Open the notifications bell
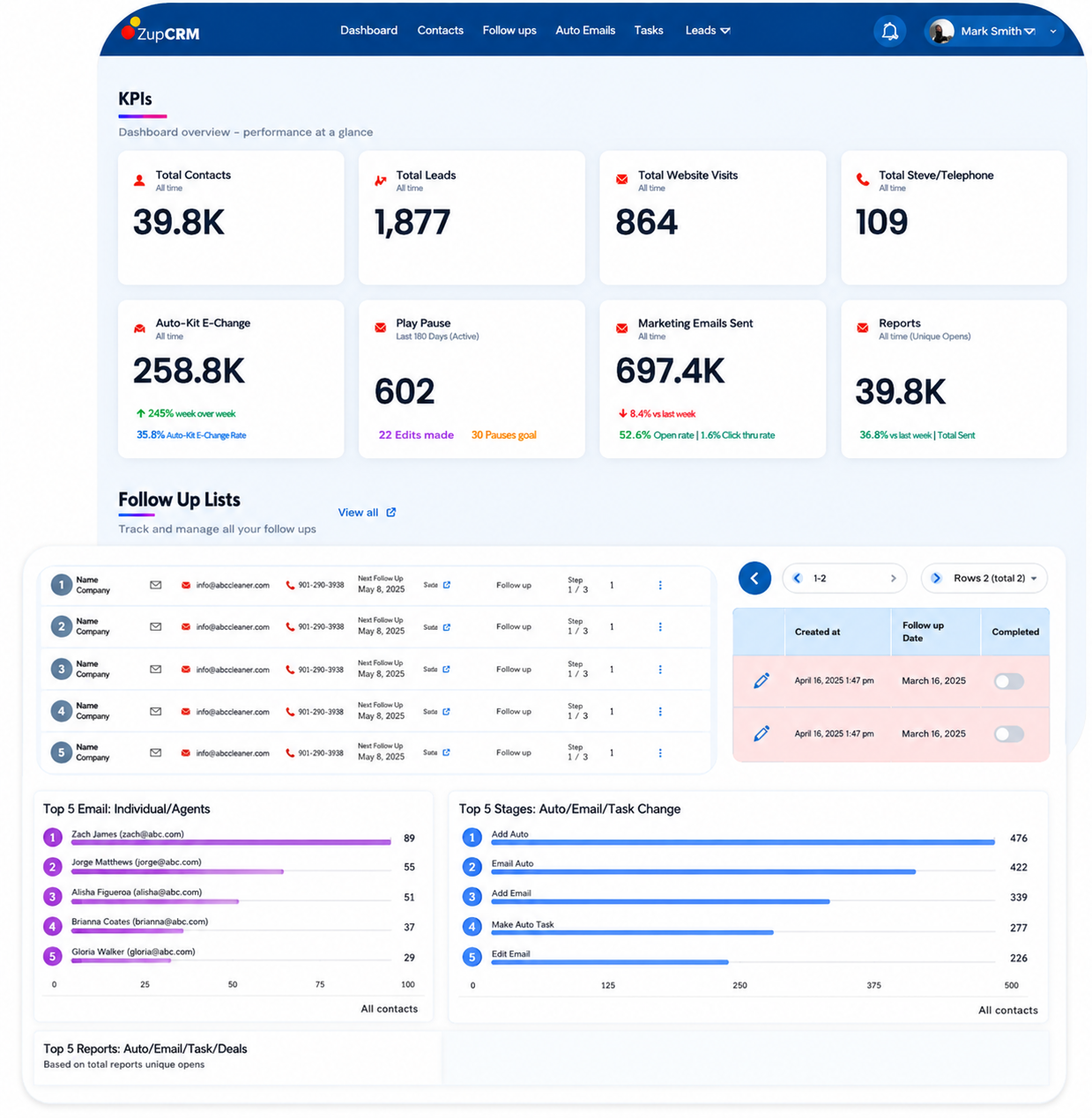The height and width of the screenshot is (1118, 1092). [x=889, y=31]
